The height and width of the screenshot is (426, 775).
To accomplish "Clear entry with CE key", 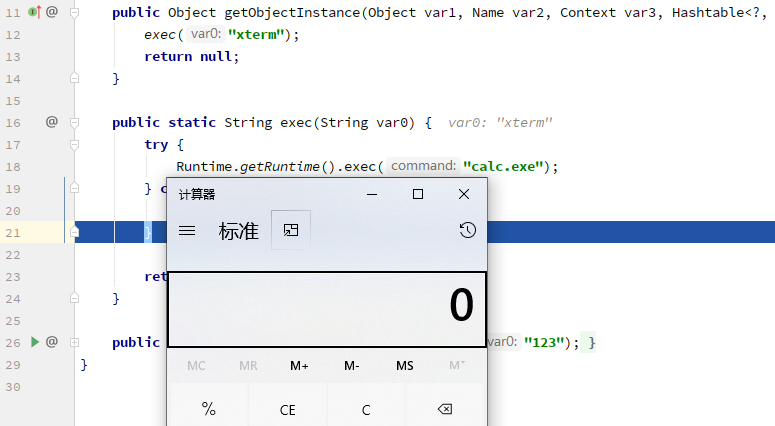I will coord(287,409).
